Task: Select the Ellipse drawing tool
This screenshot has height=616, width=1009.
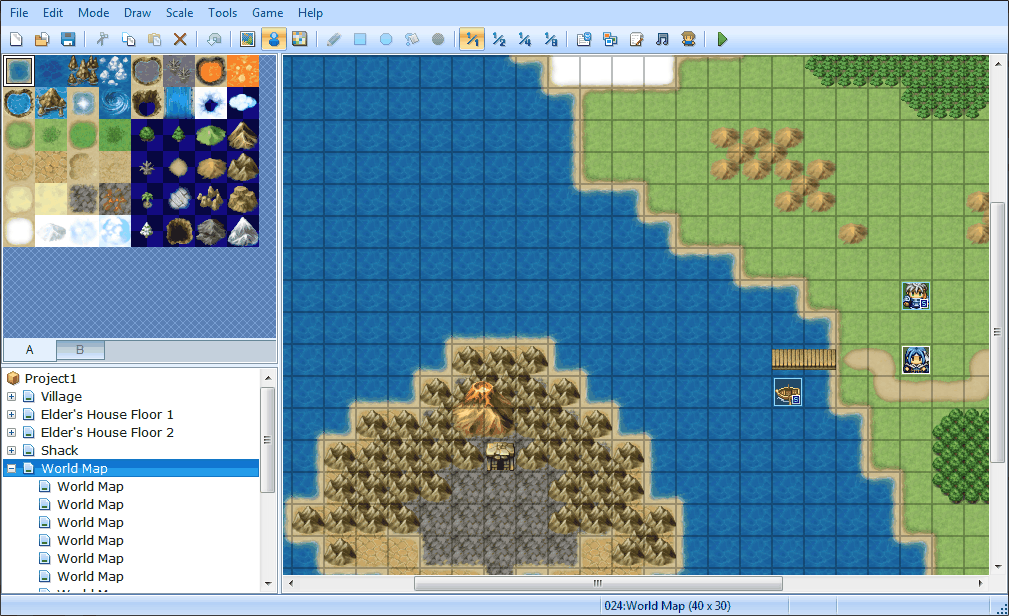Action: click(x=386, y=39)
